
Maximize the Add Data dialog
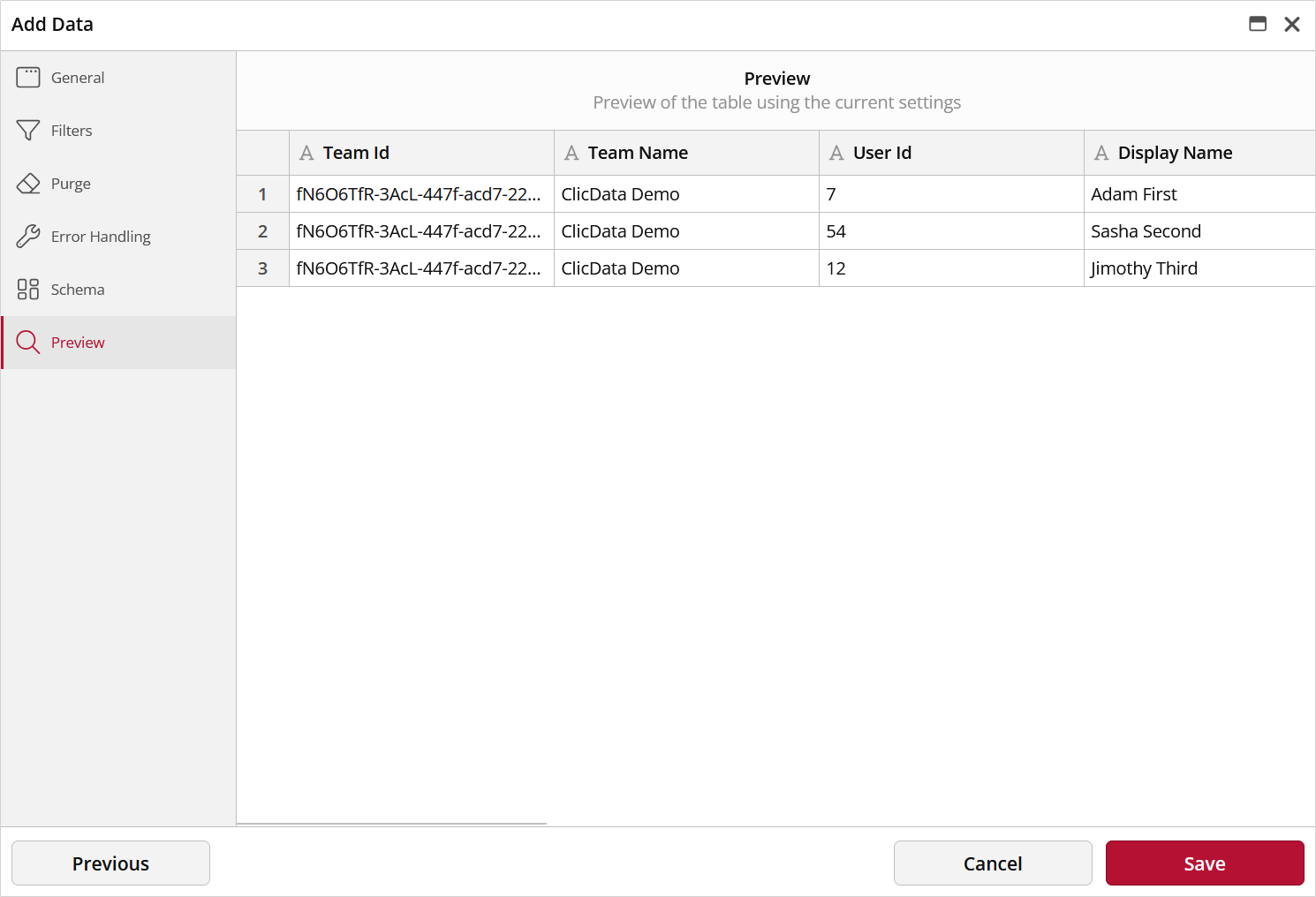(1258, 25)
